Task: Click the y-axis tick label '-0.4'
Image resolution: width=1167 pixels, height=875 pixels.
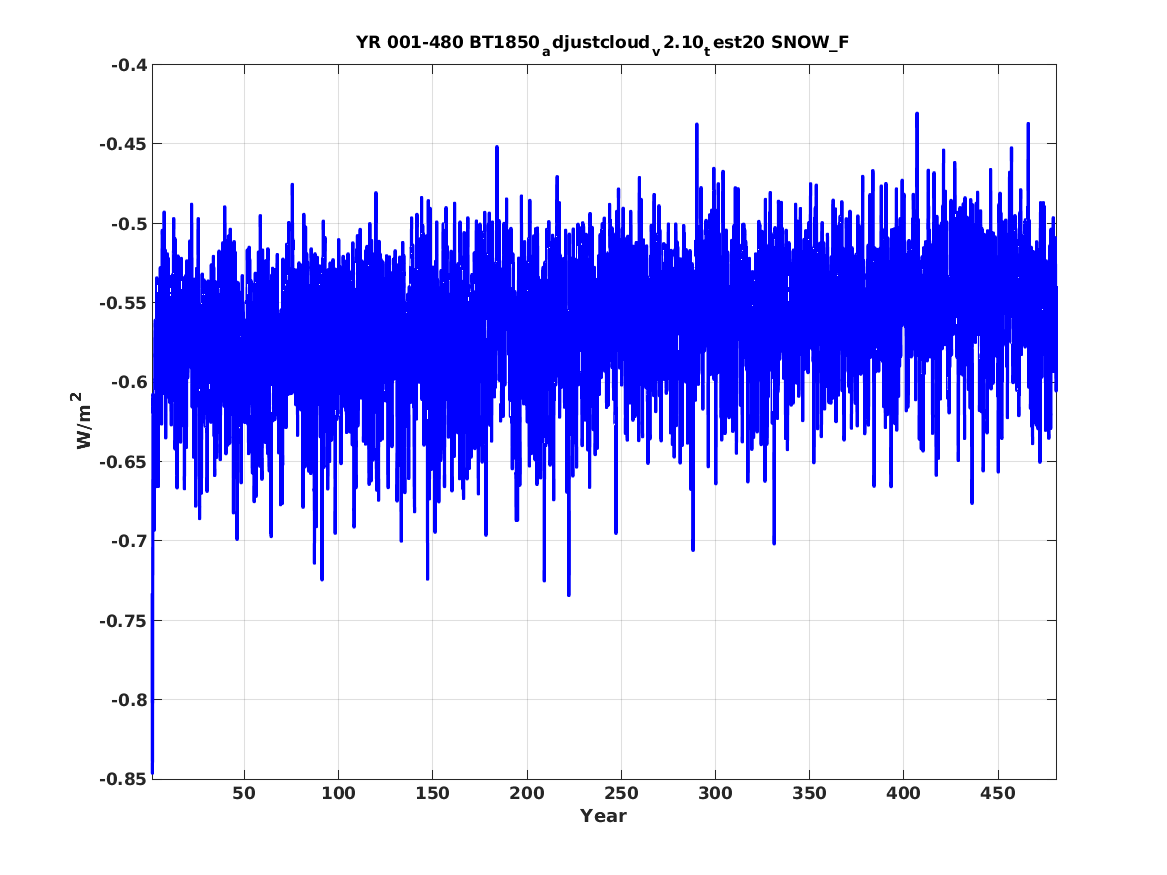Action: (x=129, y=65)
